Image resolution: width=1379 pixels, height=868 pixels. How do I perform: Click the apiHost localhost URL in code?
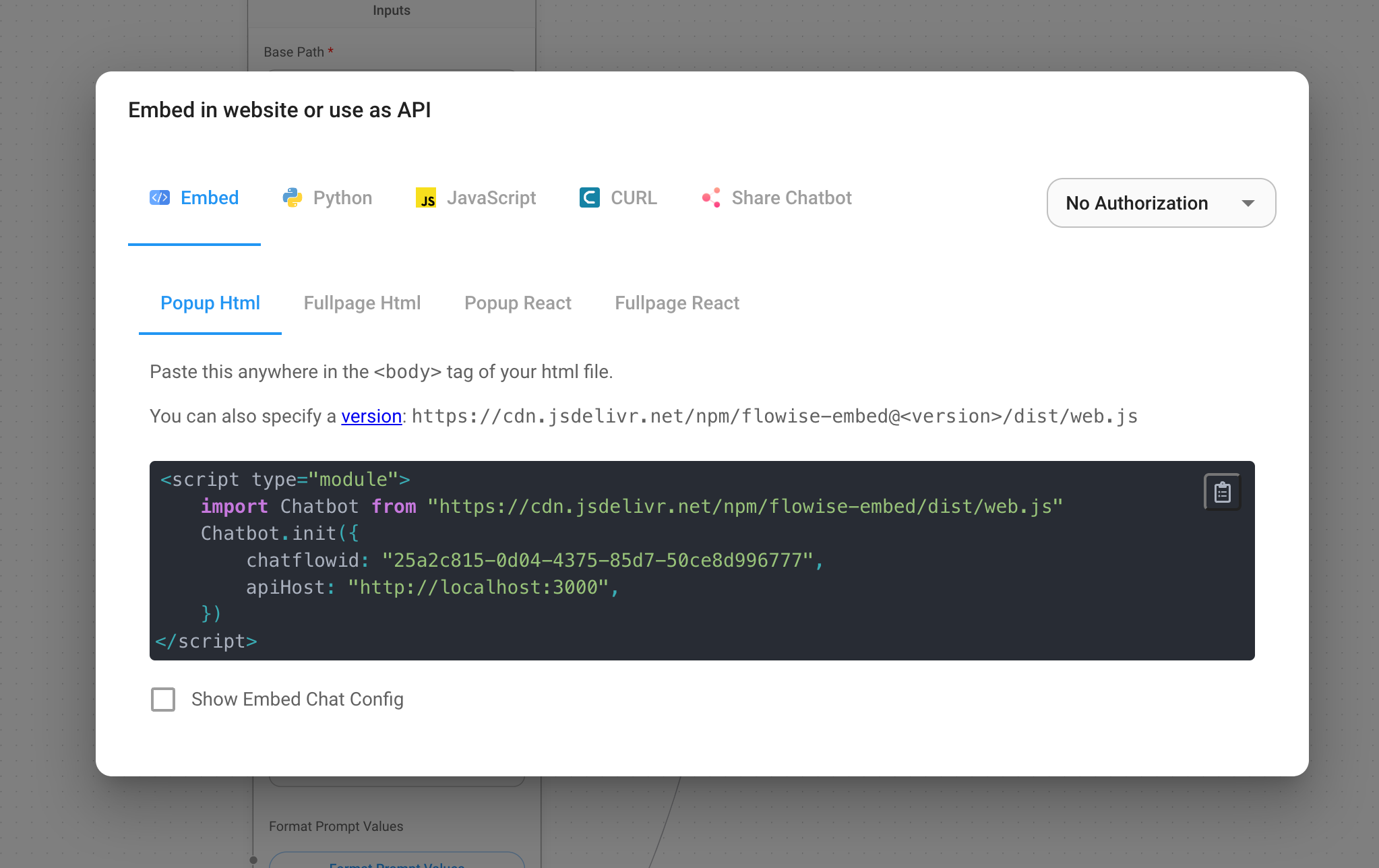pos(479,587)
